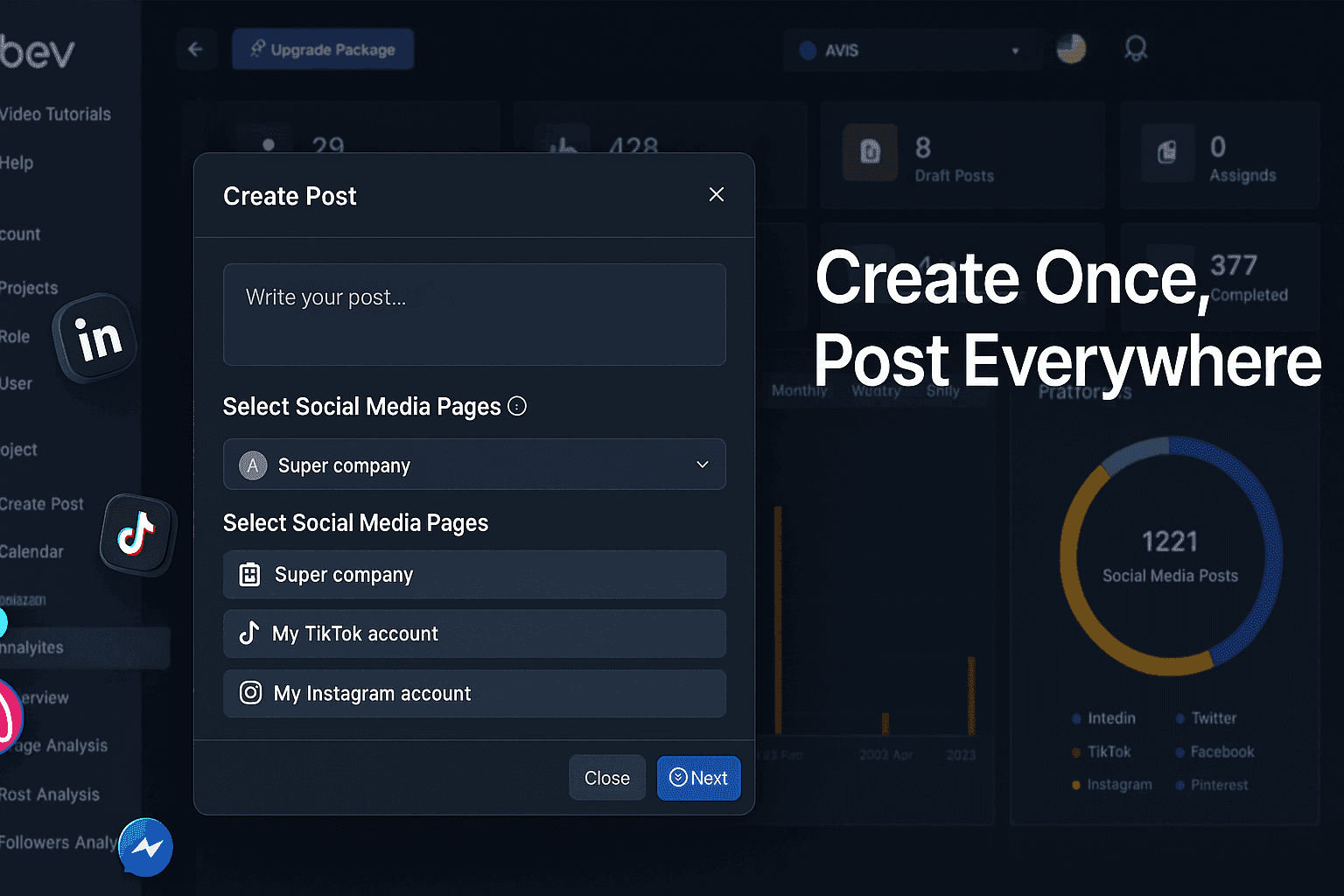
Task: Click the info icon beside Select Social Media Pages
Action: [517, 406]
